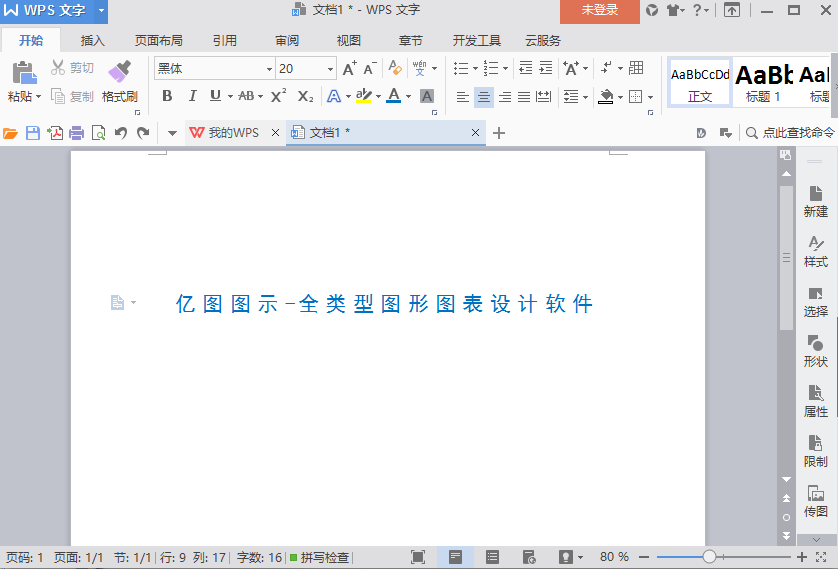Open the 限制 restriction side panel

coord(816,451)
